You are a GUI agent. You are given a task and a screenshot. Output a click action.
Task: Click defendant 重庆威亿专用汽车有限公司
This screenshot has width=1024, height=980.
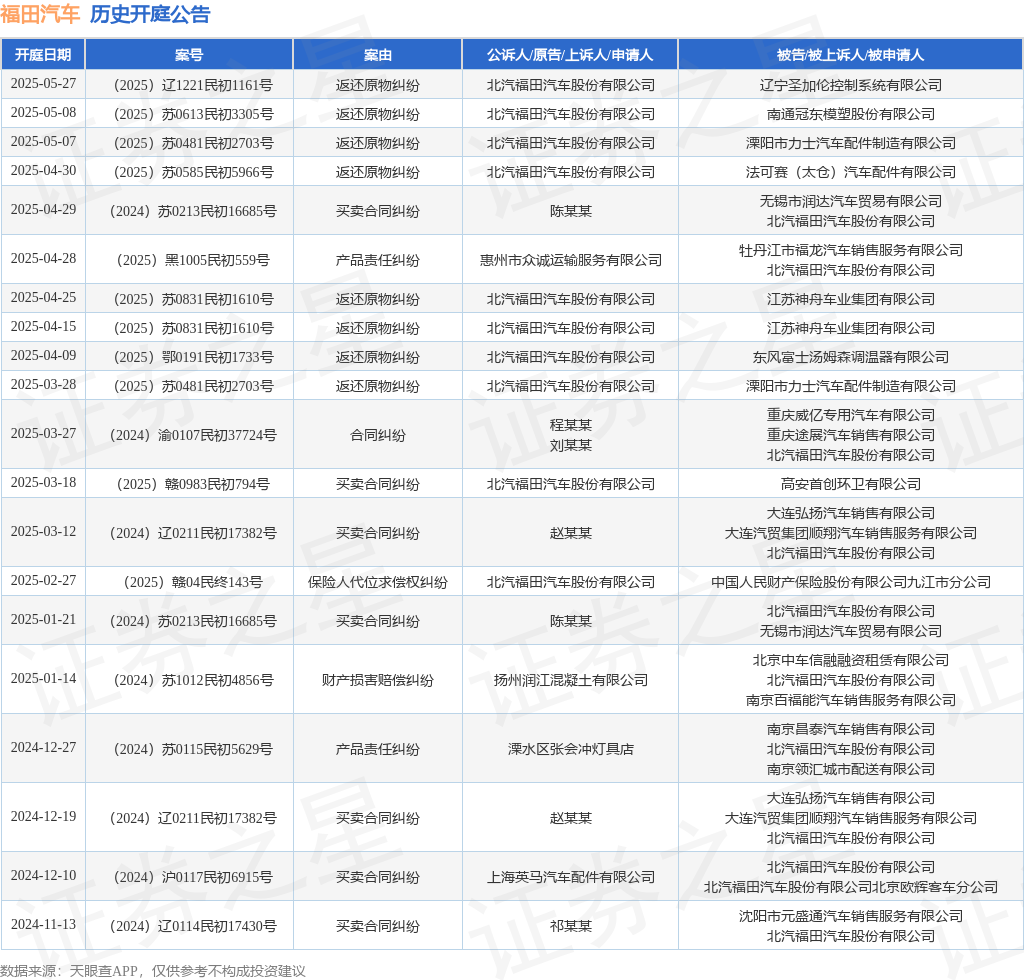(850, 415)
